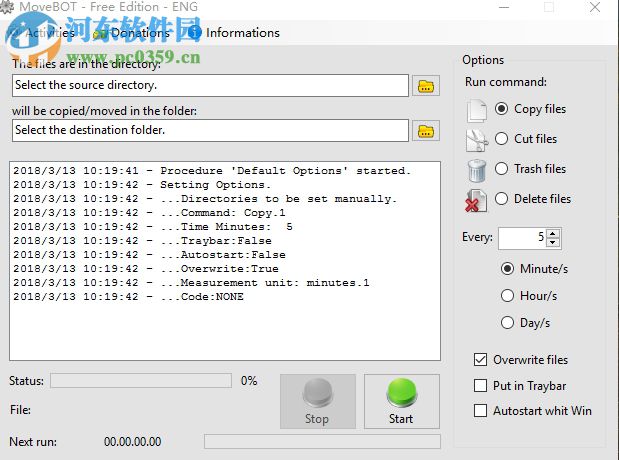Screen dimensions: 619x460
Task: Click log line 'Setting Options.'
Action: (x=142, y=185)
